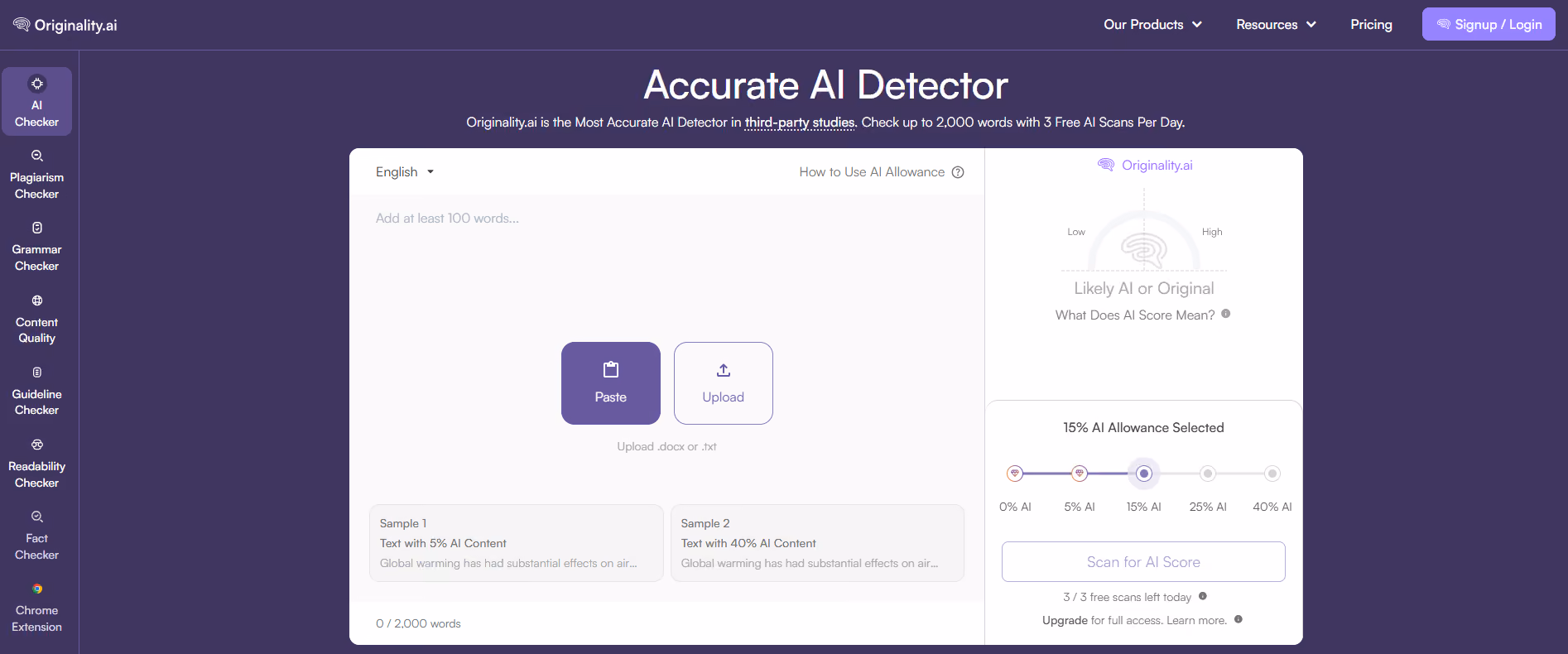Select the 5% AI allowance point
Viewport: 1568px width, 654px height.
[x=1080, y=474]
